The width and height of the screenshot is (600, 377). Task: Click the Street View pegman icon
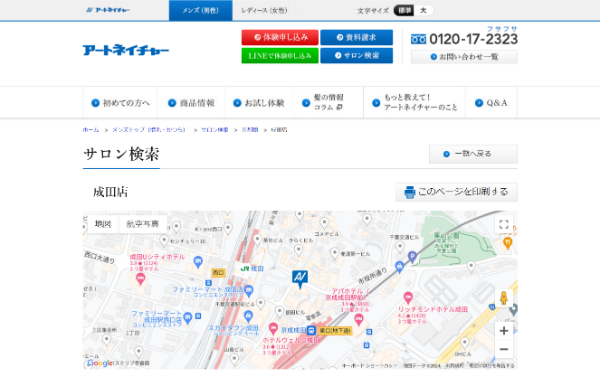(504, 298)
